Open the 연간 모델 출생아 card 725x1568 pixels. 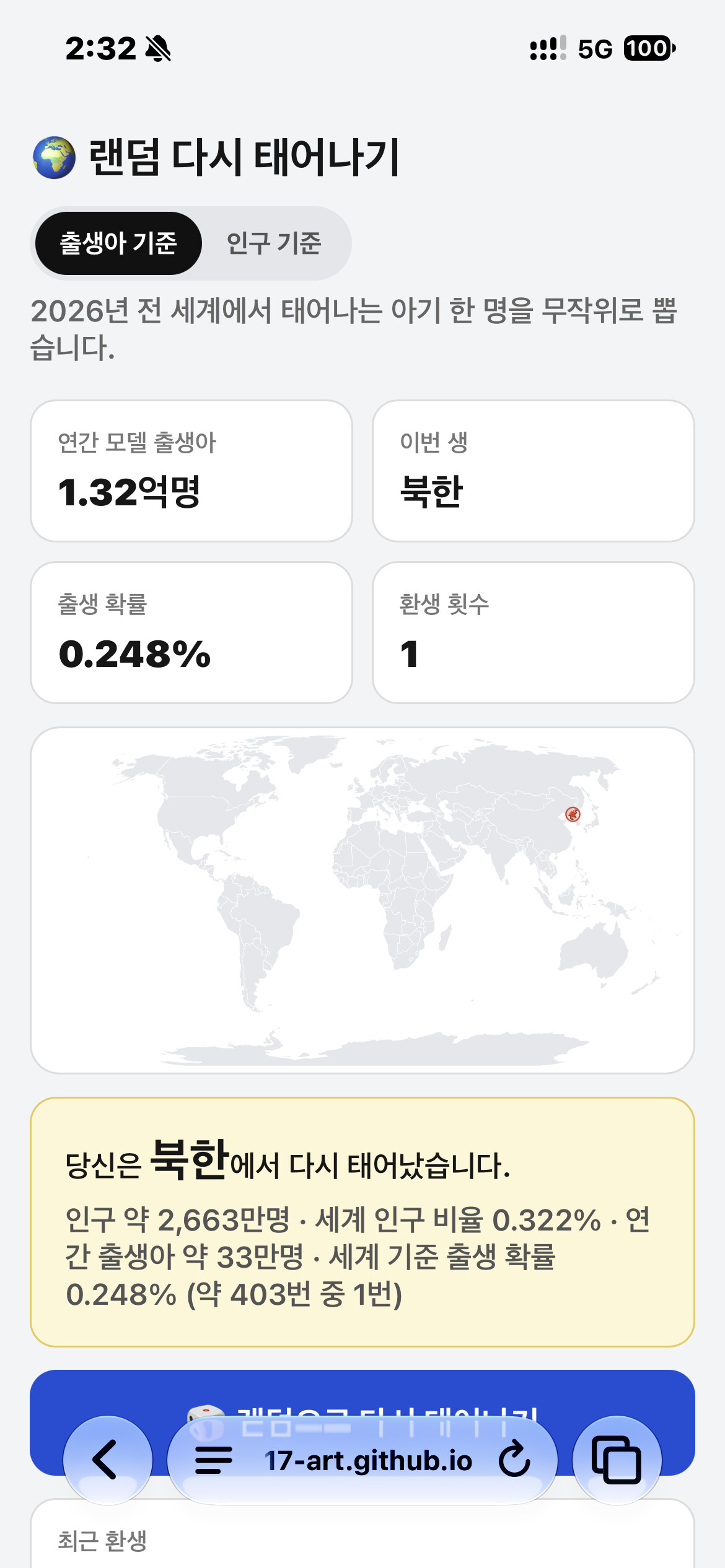[x=191, y=471]
